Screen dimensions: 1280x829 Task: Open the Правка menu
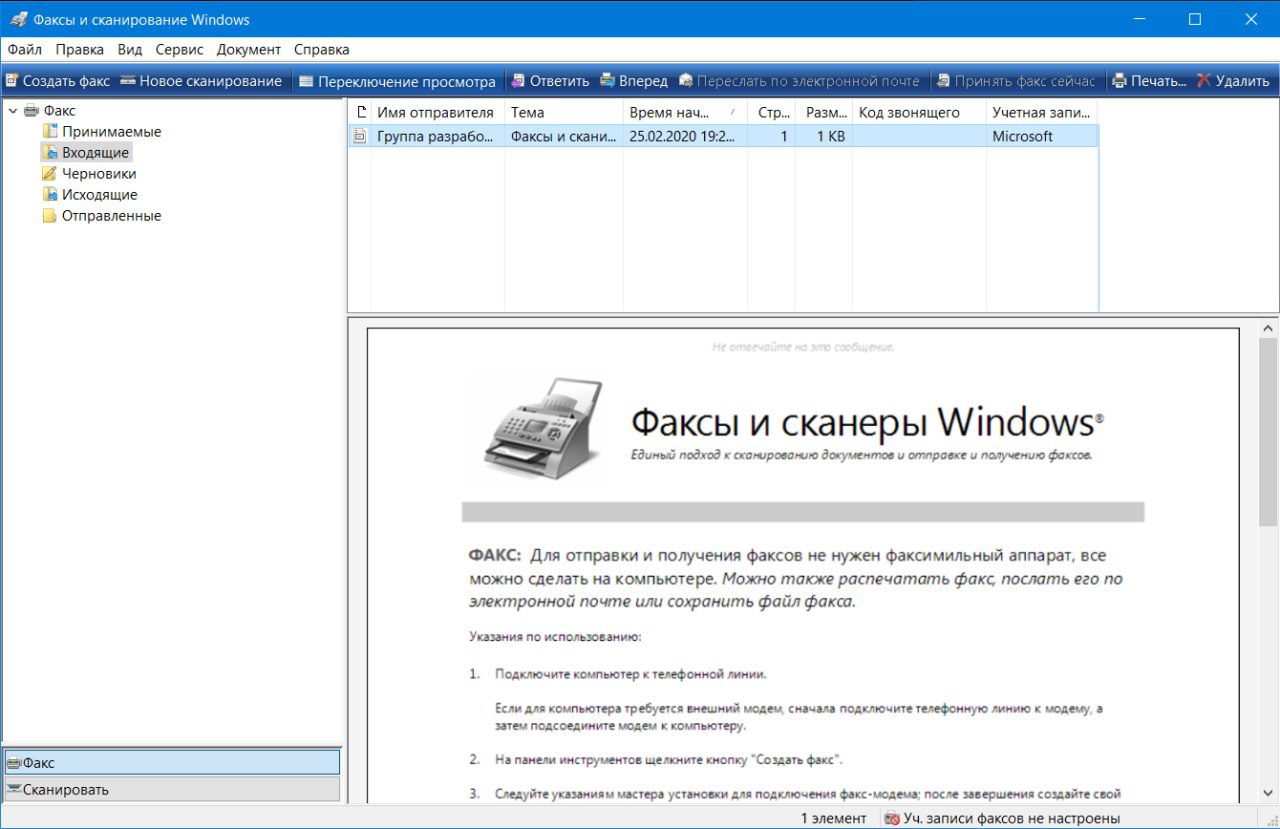click(80, 49)
